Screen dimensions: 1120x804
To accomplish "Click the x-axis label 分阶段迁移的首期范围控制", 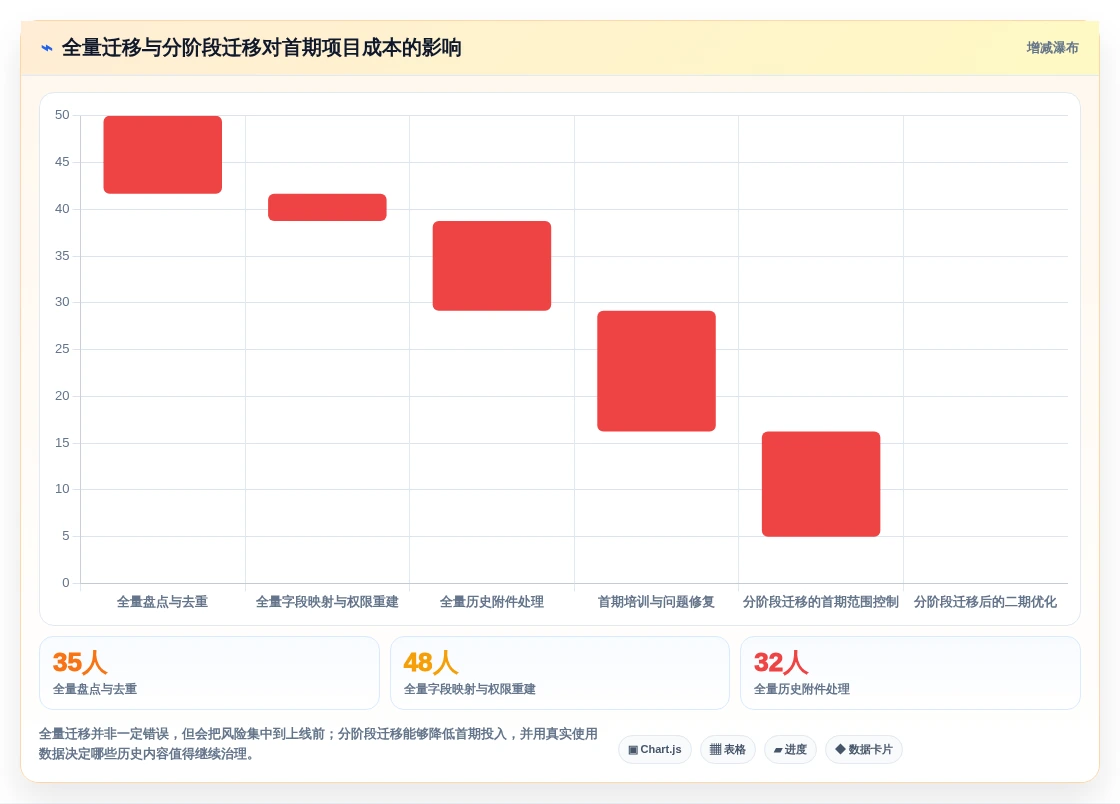I will (821, 602).
